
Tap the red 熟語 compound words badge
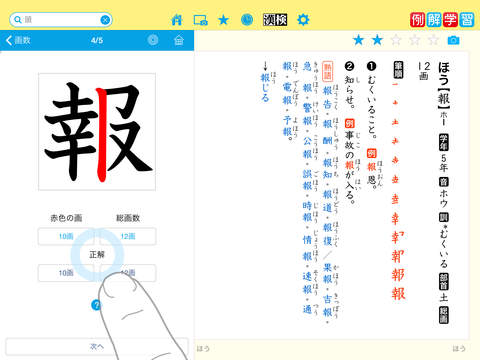(327, 71)
